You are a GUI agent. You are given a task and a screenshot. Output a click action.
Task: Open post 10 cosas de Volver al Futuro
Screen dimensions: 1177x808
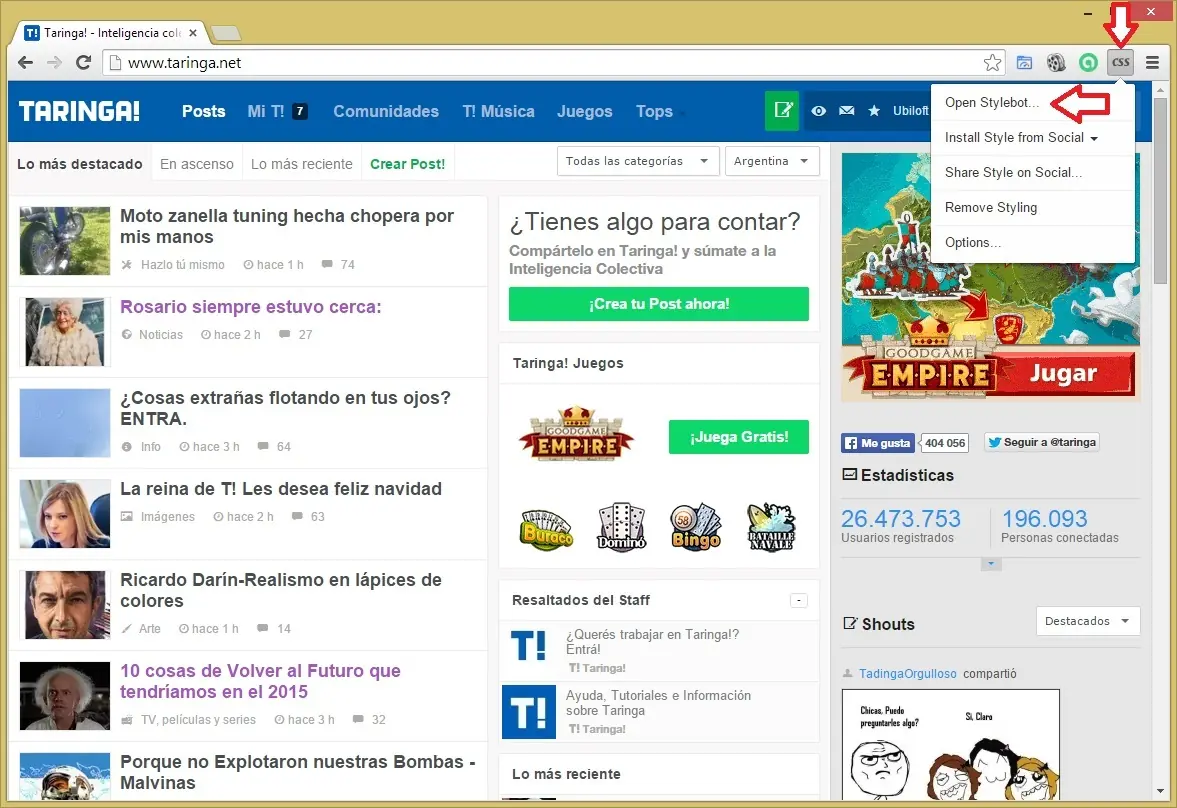coord(260,681)
